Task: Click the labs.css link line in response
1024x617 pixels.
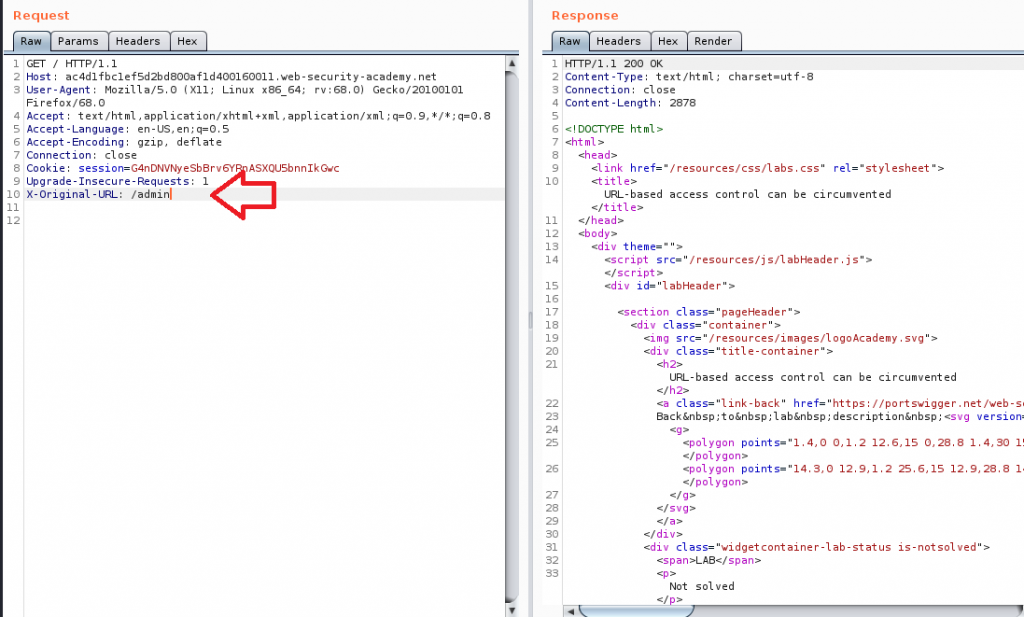Action: click(x=767, y=168)
